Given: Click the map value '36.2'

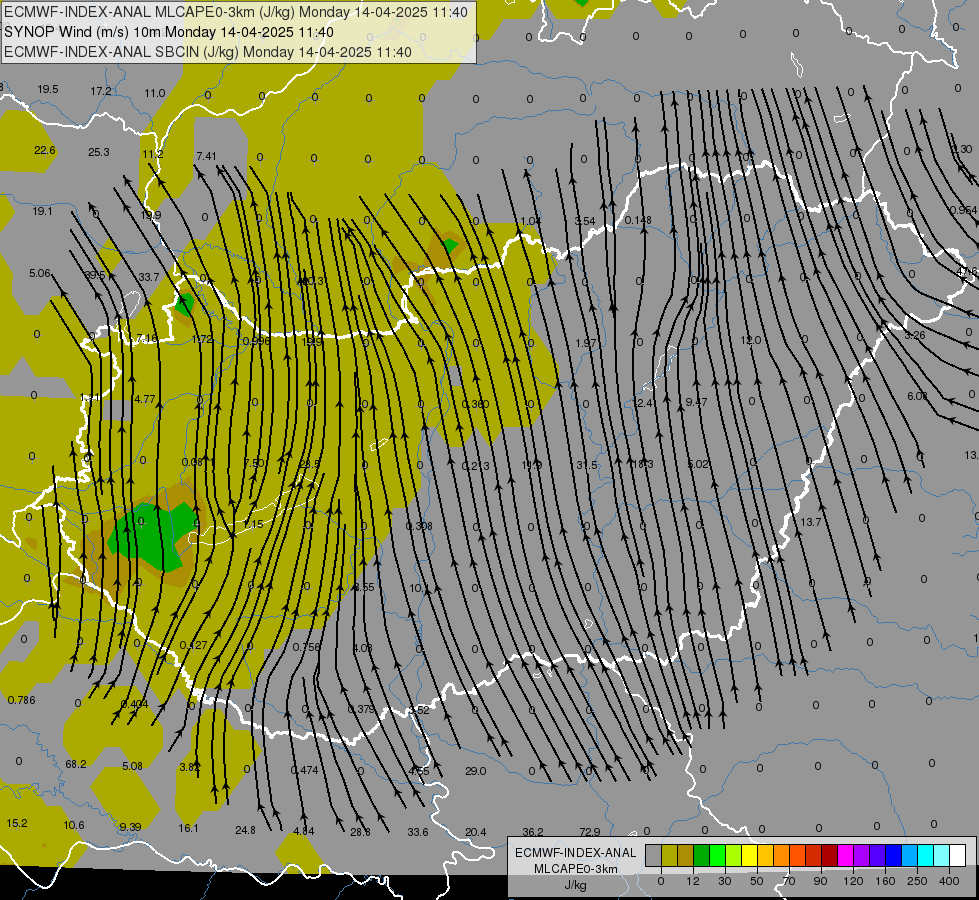Looking at the screenshot, I should coord(533,832).
